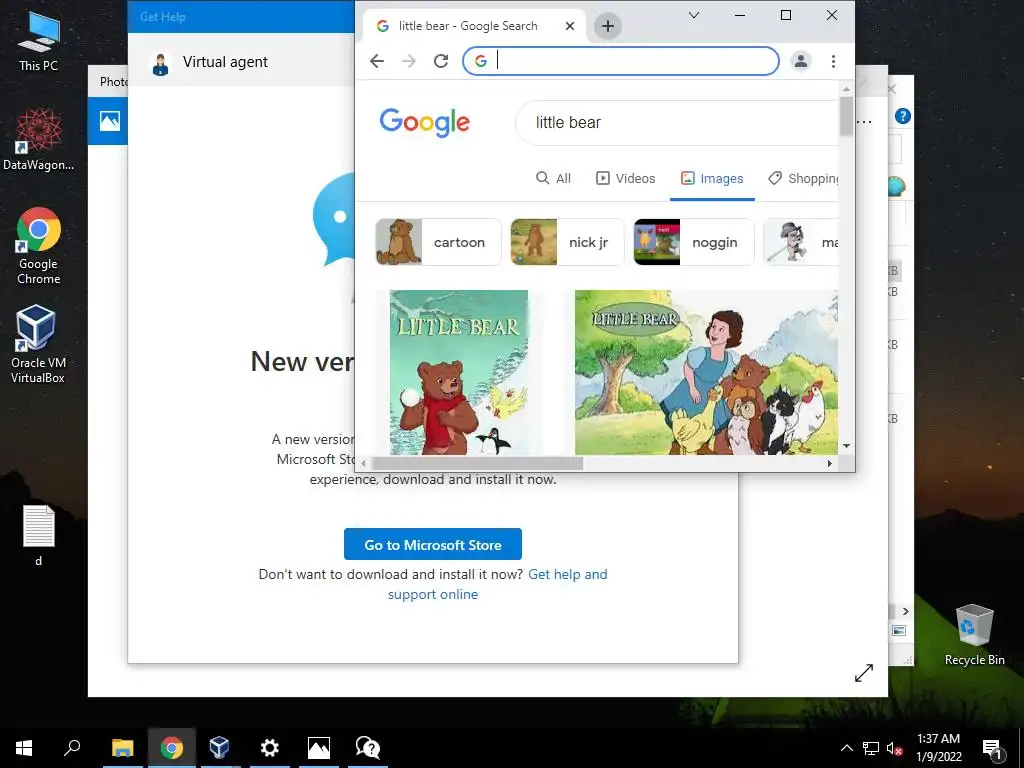Click the Photos window expand arrows icon
1024x768 pixels.
[x=863, y=673]
